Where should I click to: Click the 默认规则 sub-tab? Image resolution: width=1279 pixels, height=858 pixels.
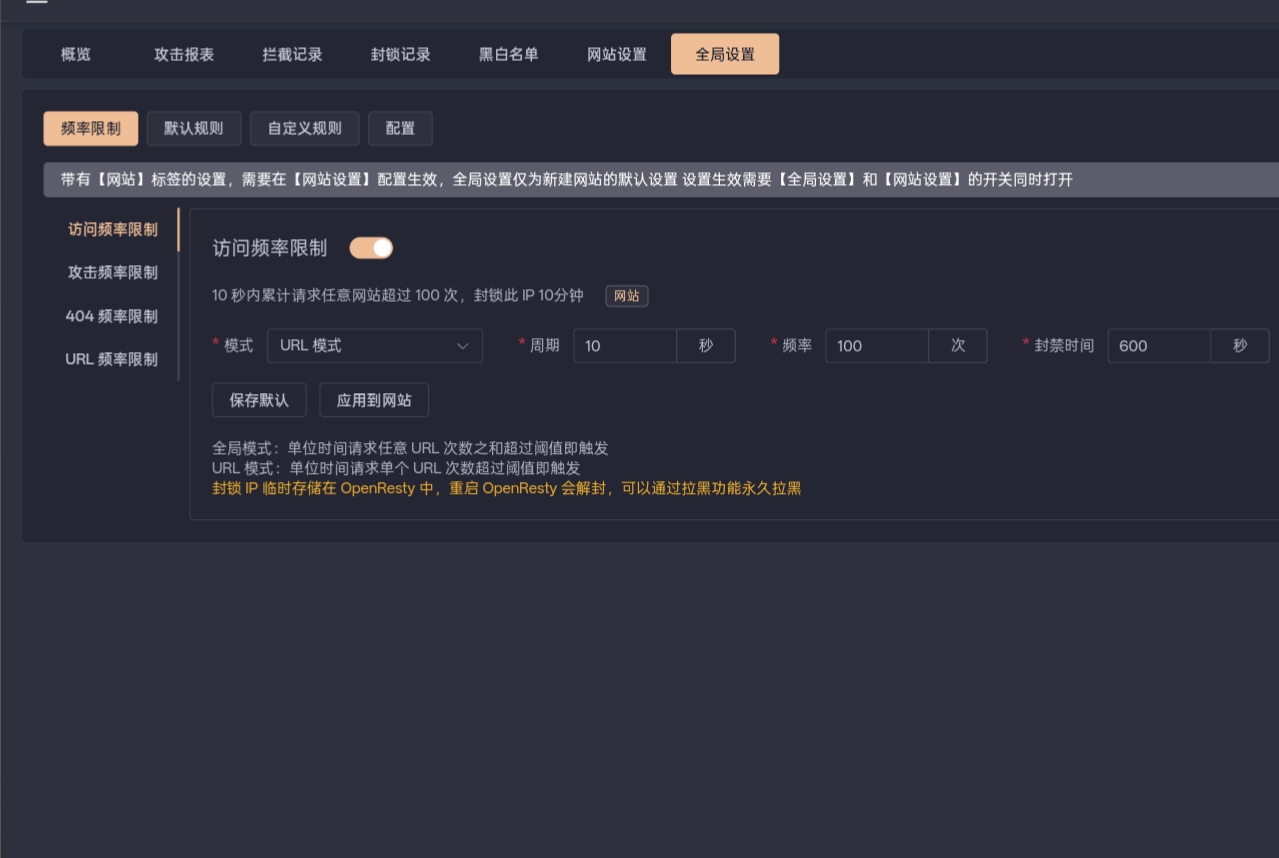(194, 129)
